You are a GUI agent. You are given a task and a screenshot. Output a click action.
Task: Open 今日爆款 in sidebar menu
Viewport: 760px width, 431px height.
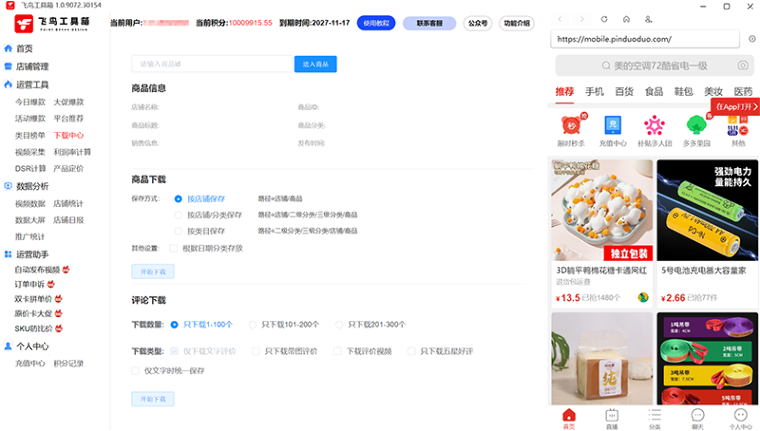coord(30,102)
